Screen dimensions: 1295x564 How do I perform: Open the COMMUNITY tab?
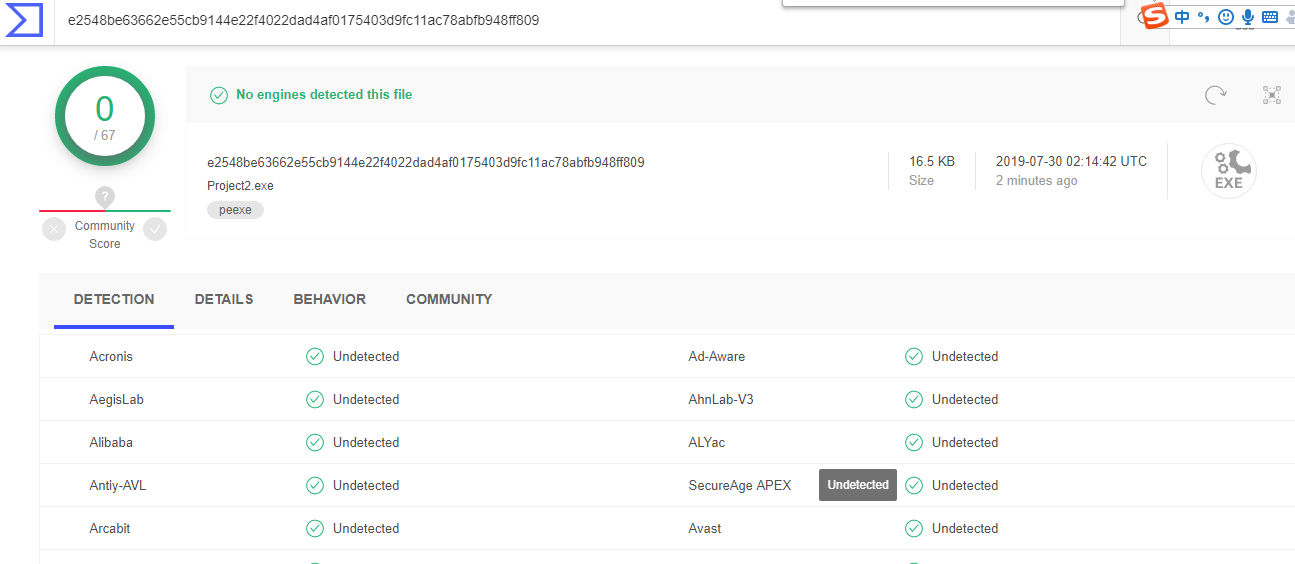(449, 299)
